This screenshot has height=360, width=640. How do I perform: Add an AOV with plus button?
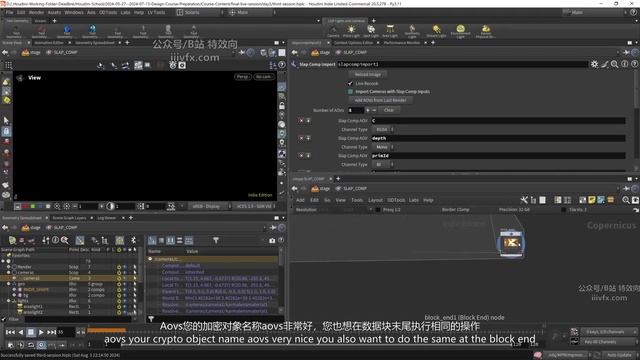pos(367,110)
